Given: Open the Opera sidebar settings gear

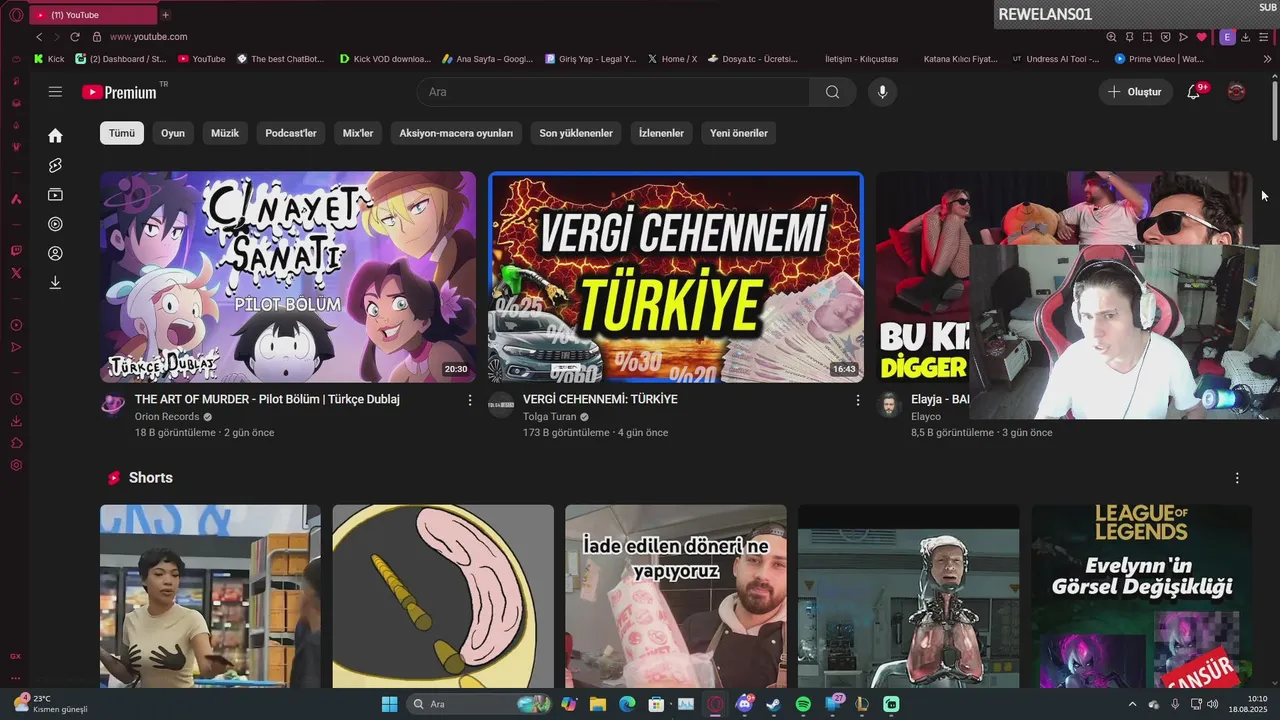Looking at the screenshot, I should 16,465.
